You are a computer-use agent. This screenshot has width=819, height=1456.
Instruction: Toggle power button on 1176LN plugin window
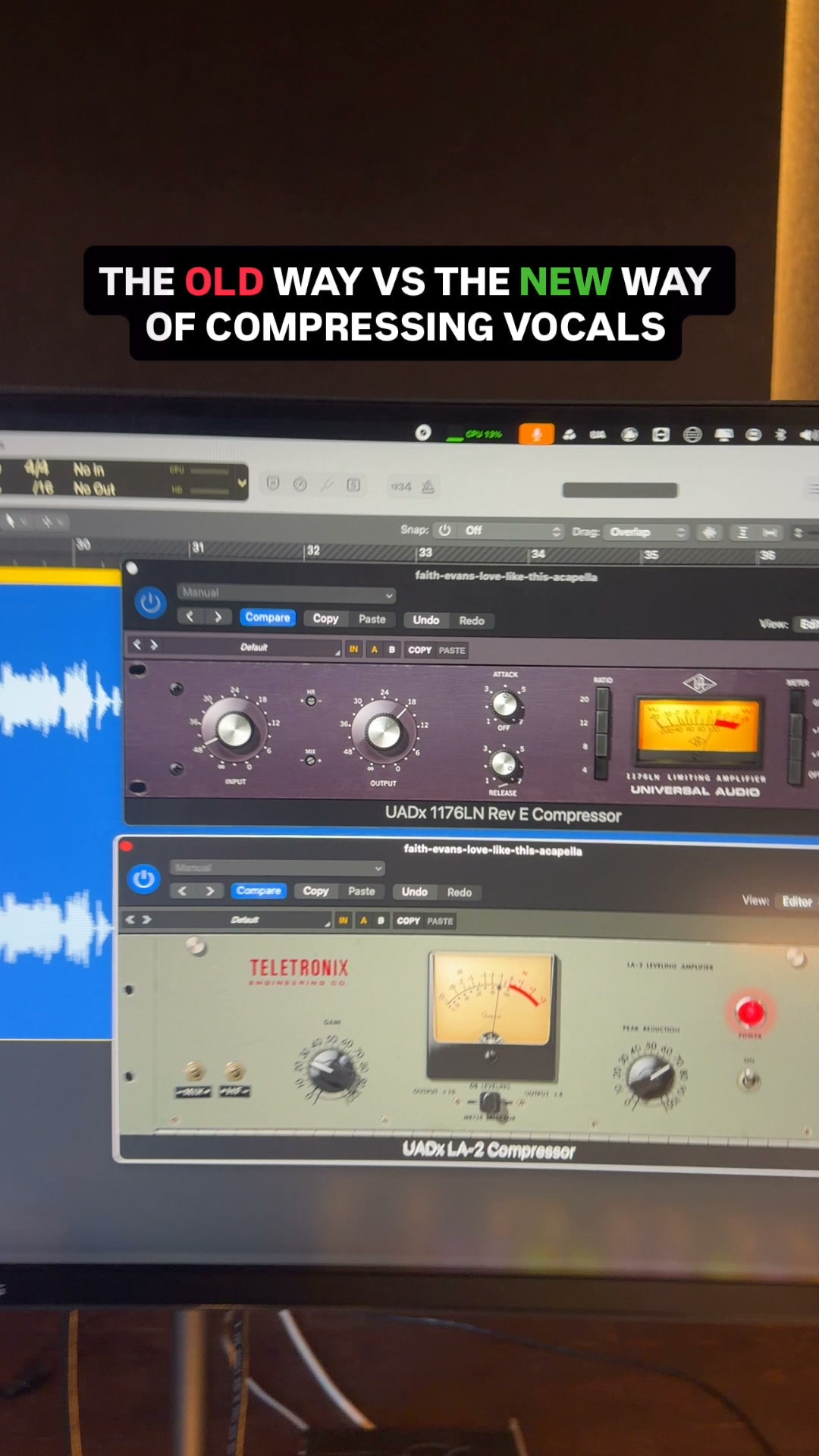pyautogui.click(x=150, y=604)
